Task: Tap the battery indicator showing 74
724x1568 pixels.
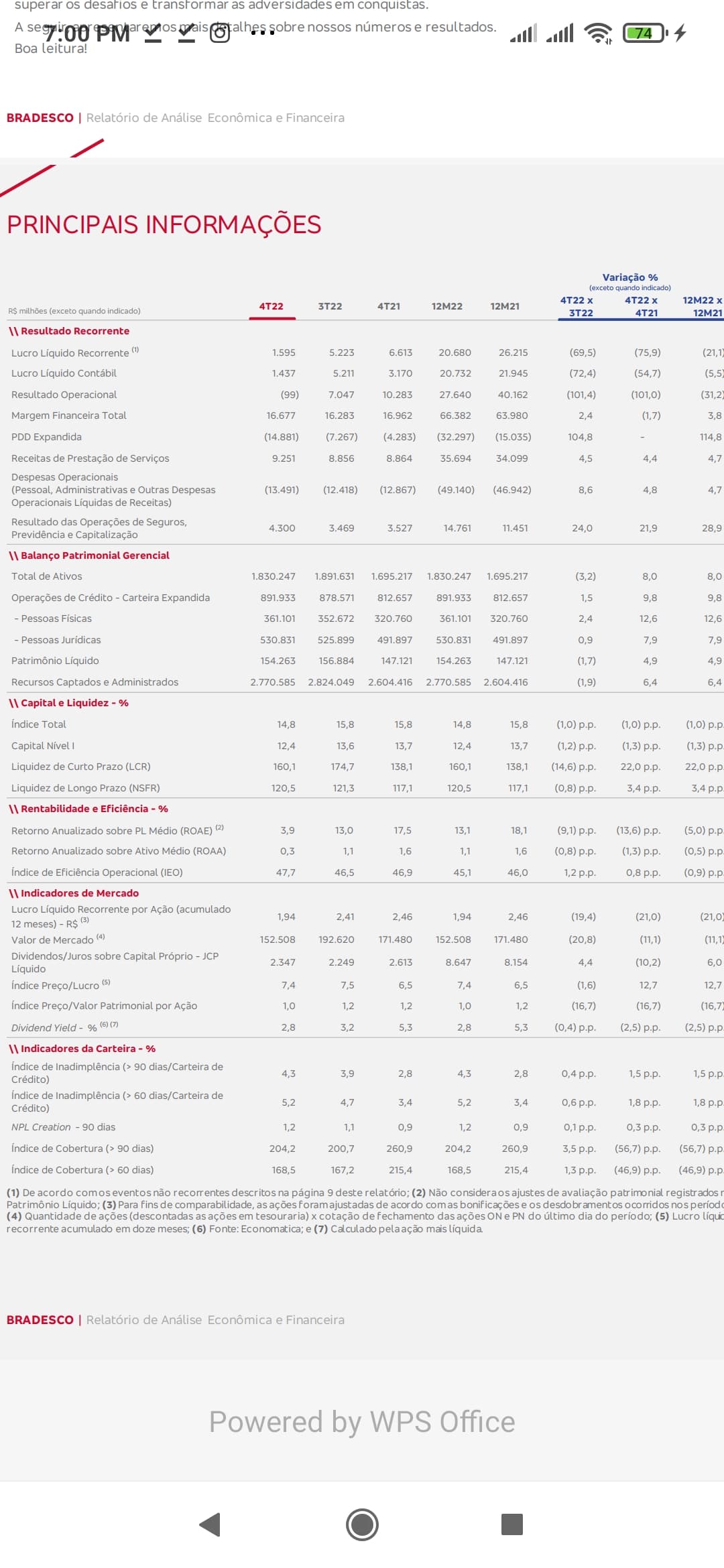Action: (644, 33)
